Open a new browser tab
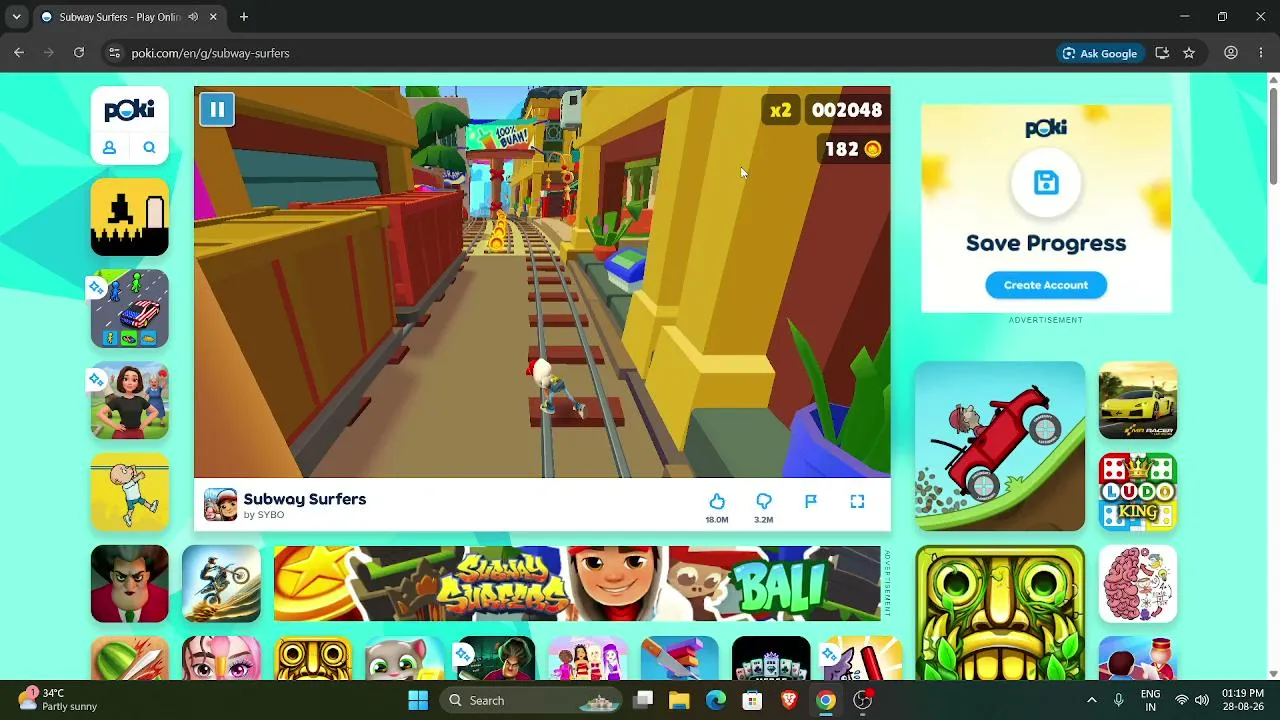The width and height of the screenshot is (1280, 720). coord(244,17)
